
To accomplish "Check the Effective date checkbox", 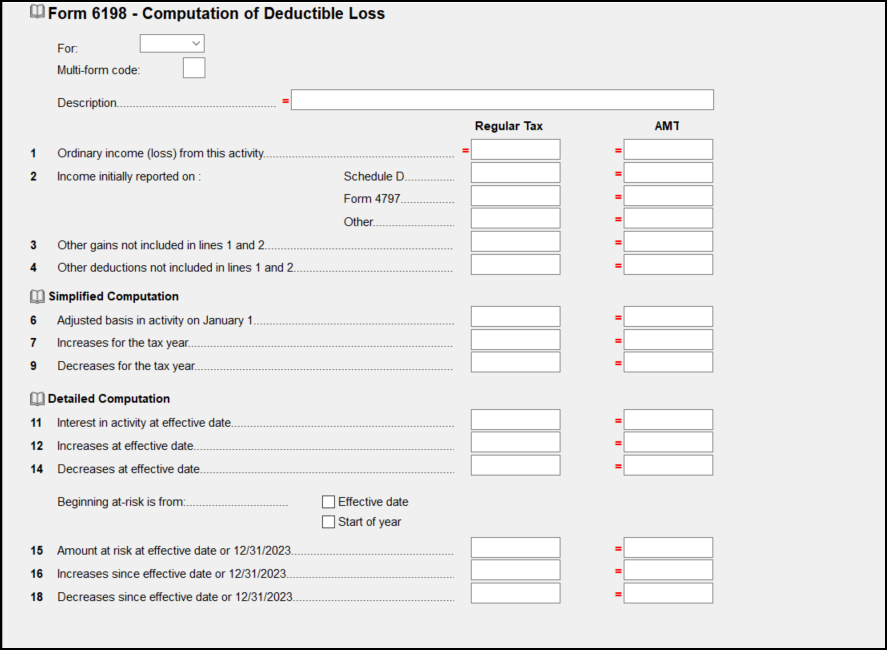I will pos(328,502).
